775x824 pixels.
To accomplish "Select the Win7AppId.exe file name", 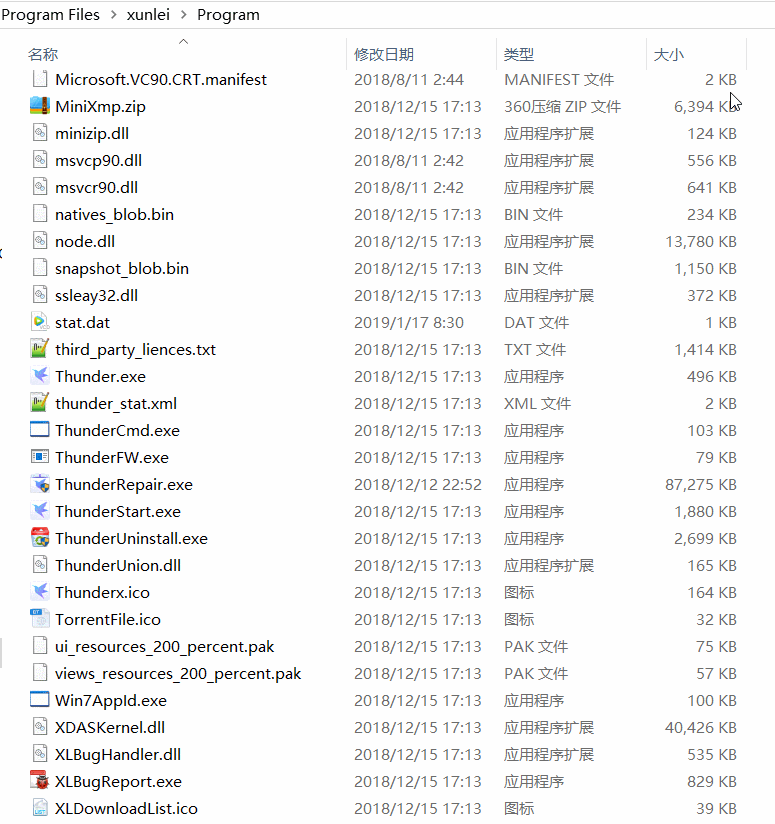I will click(x=111, y=701).
